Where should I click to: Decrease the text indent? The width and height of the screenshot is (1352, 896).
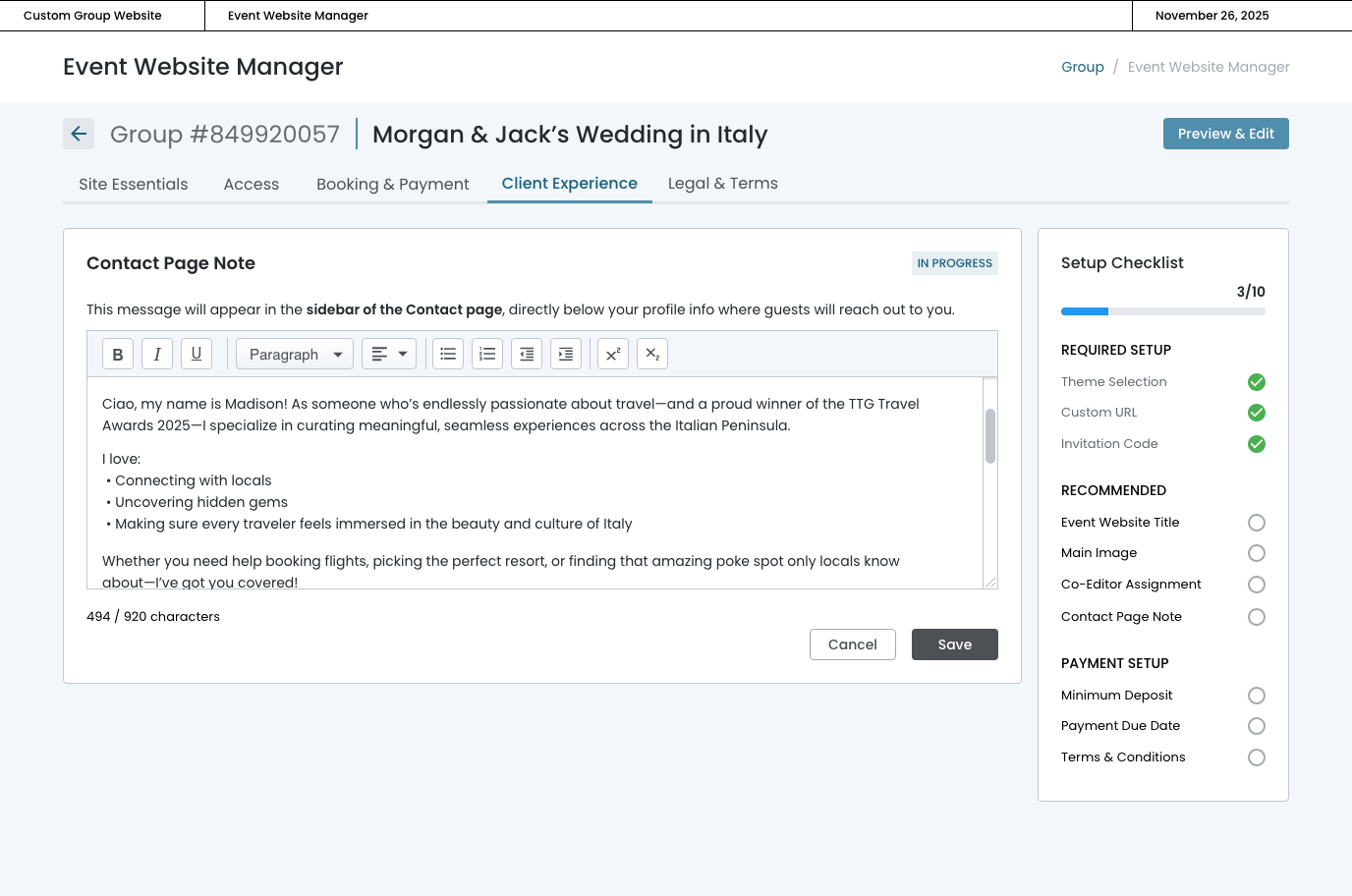[527, 354]
